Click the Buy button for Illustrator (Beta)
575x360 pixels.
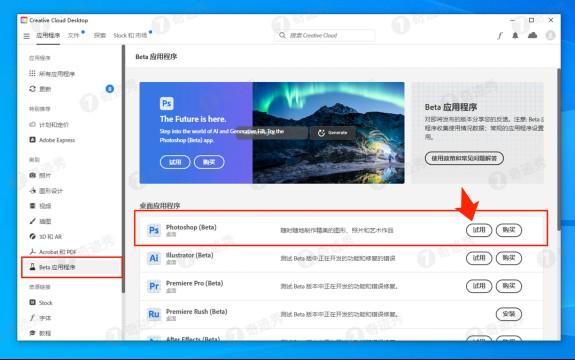[x=509, y=258]
